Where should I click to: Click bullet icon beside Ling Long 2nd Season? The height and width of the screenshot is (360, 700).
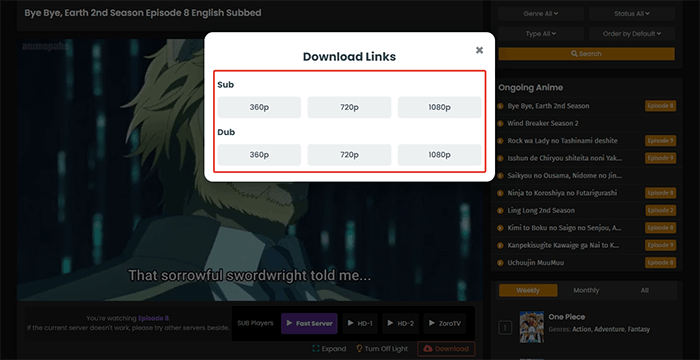click(x=500, y=210)
